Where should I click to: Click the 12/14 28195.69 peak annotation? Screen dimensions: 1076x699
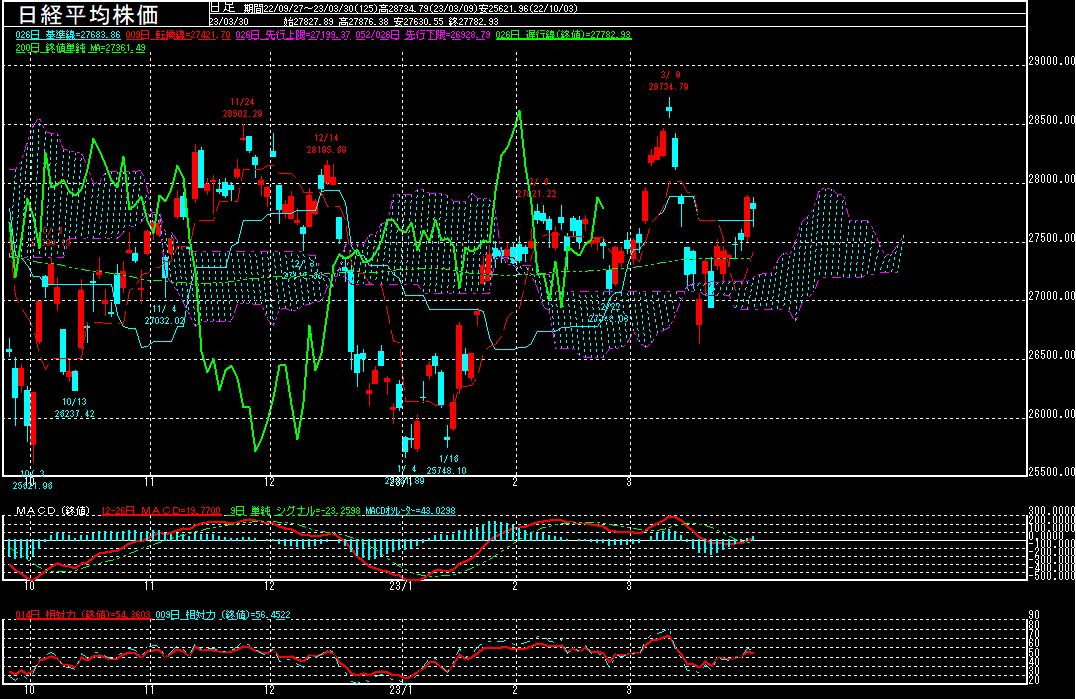[327, 144]
